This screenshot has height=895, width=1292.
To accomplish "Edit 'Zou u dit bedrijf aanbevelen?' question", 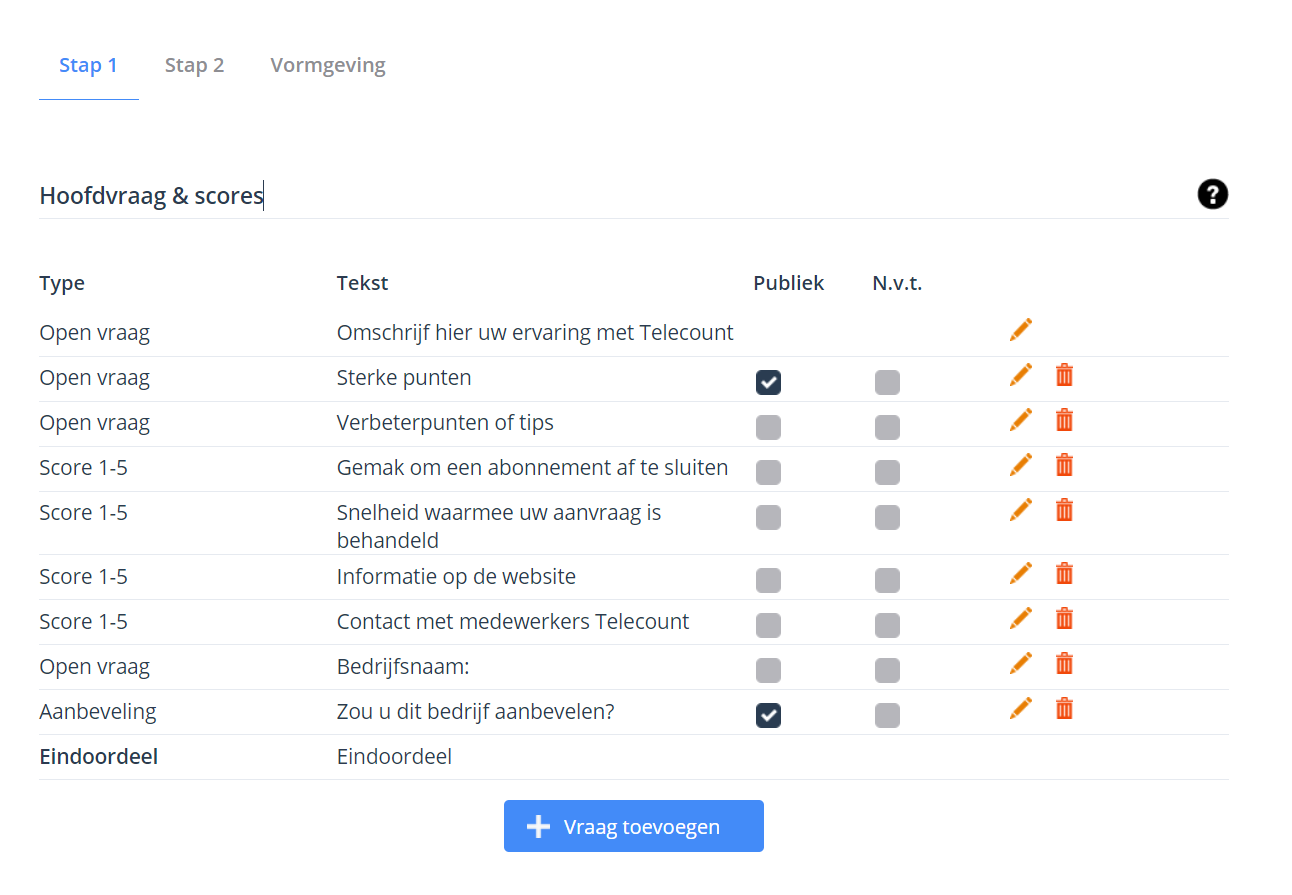I will point(1020,709).
